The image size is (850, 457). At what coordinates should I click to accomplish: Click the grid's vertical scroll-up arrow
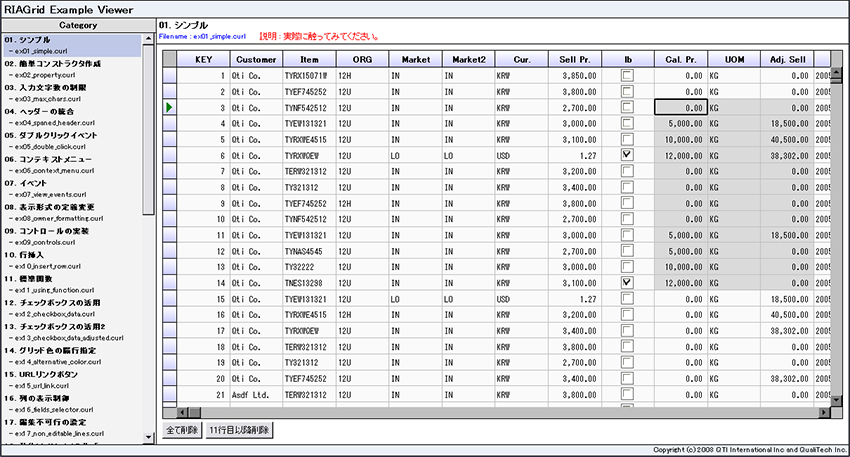tap(837, 74)
